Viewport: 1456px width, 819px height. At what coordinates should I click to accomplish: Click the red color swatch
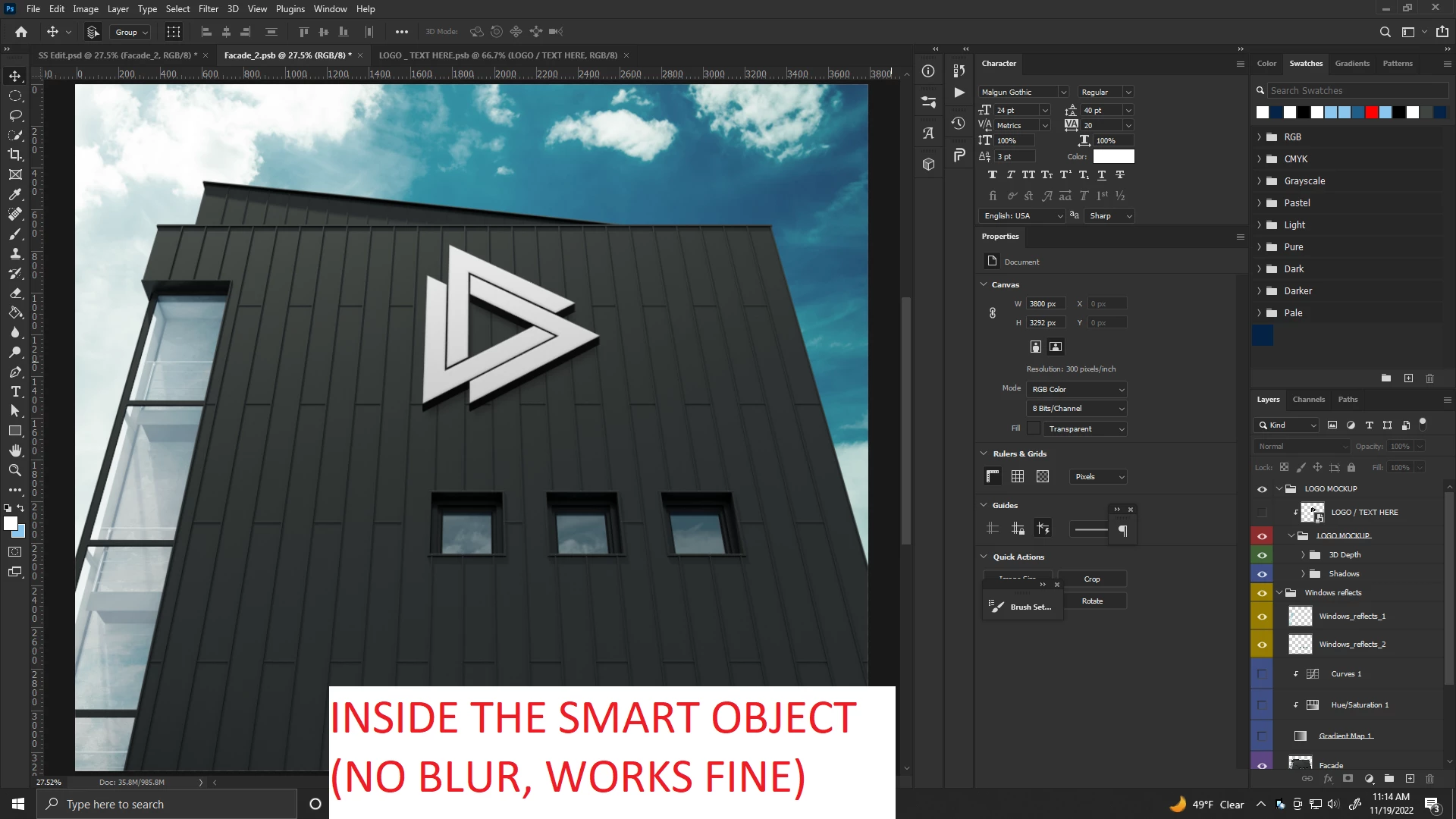[1372, 113]
